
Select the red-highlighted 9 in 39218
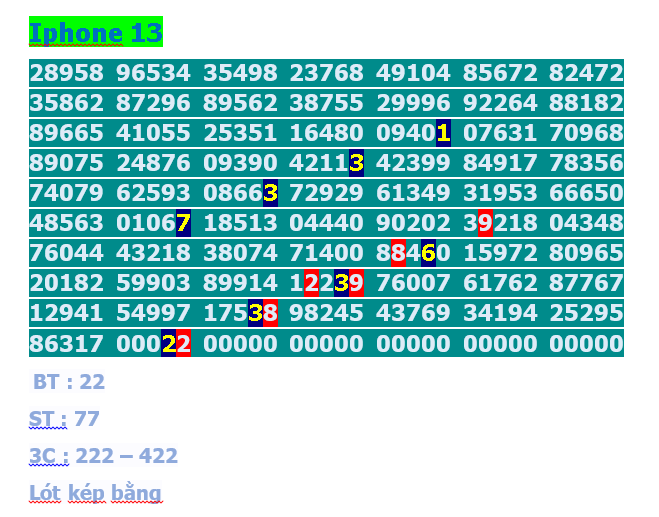coord(485,223)
